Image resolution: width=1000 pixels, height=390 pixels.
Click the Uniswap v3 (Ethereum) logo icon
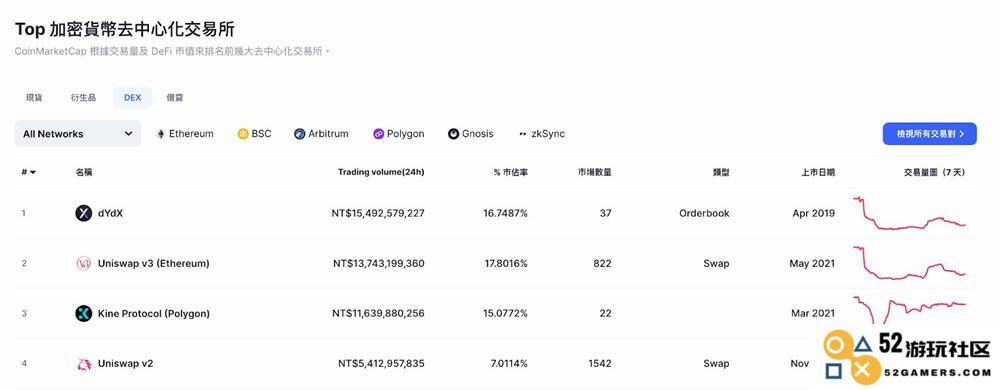point(84,263)
